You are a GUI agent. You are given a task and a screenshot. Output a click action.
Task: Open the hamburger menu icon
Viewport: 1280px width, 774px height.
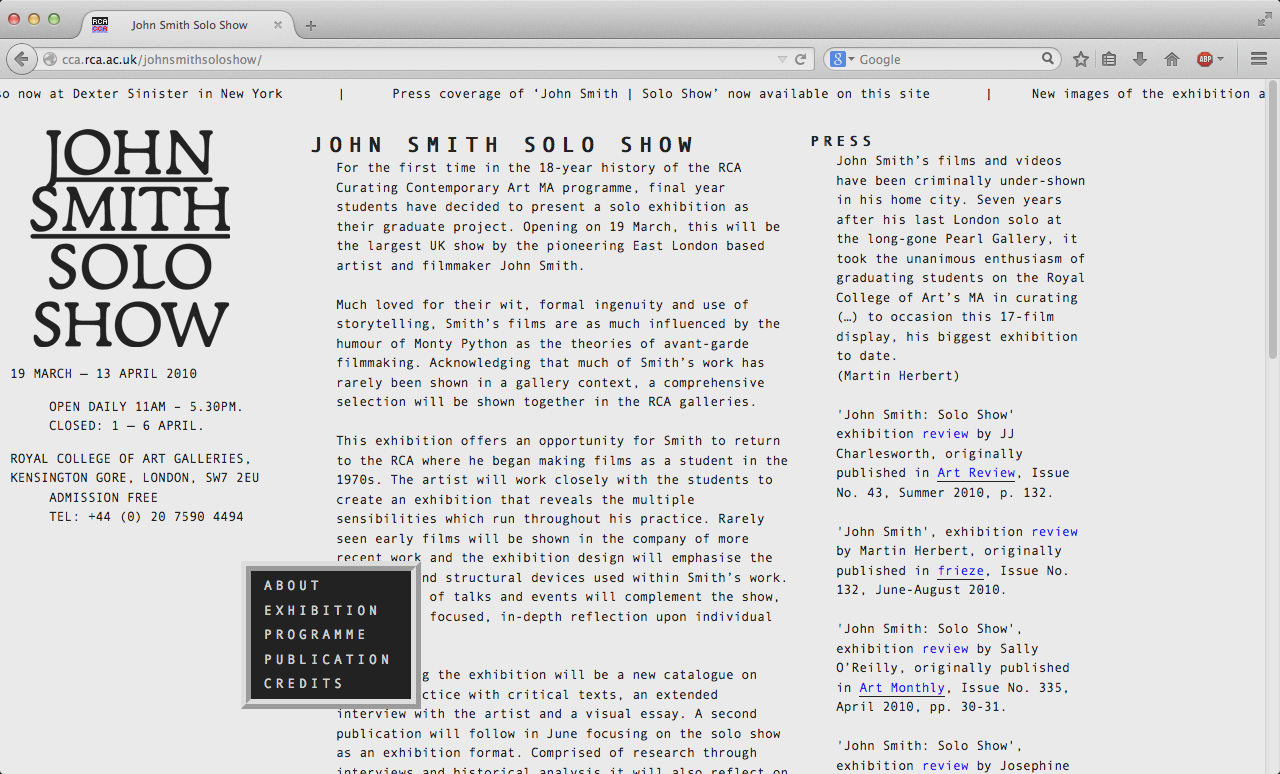pos(1259,59)
